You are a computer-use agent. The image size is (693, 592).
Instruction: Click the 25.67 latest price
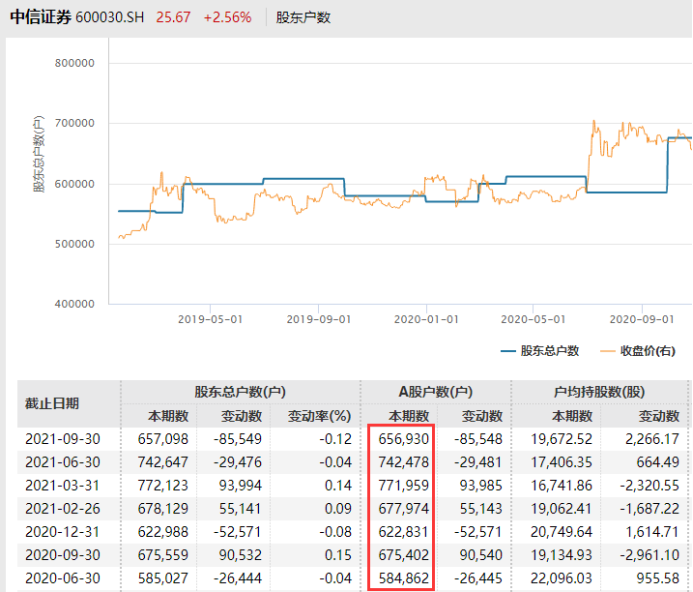click(173, 18)
